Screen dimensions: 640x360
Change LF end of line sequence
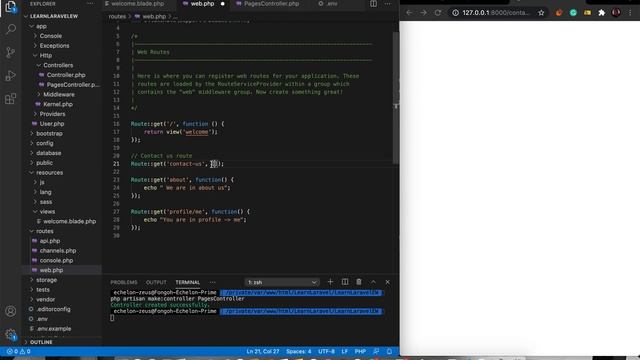coord(344,351)
